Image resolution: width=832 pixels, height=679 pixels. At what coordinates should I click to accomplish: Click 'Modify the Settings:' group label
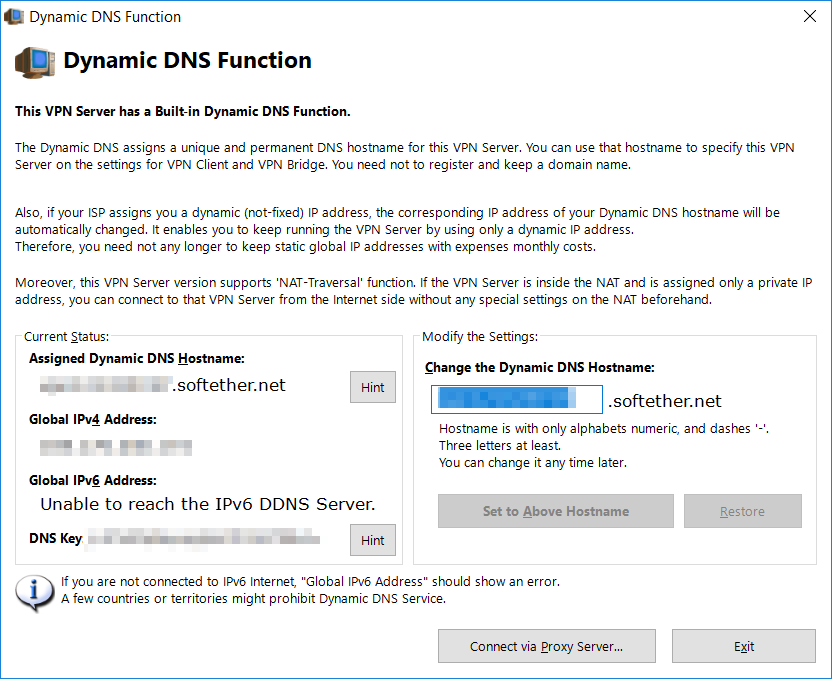point(480,337)
